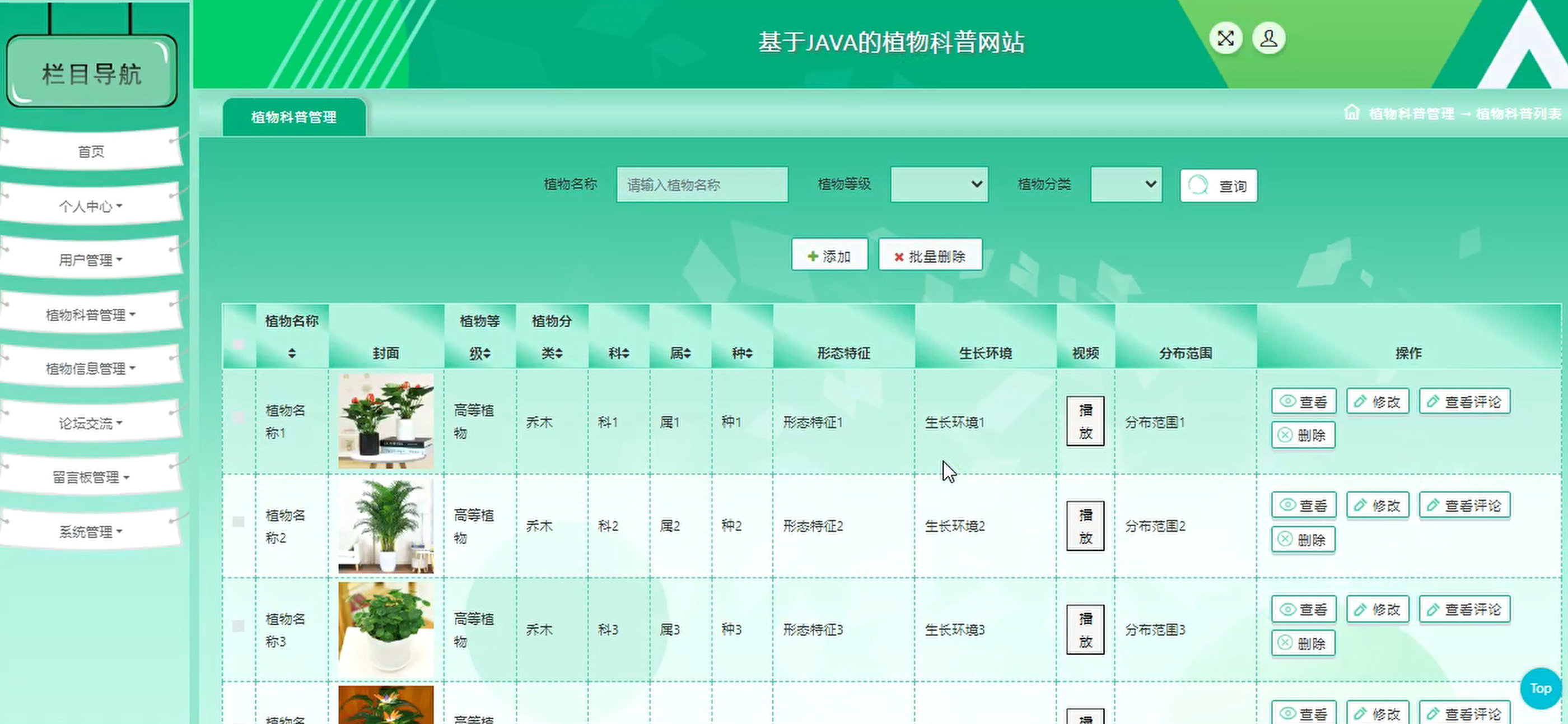Expand the 用户管理 sidebar menu
The image size is (1568, 724).
pos(91,260)
